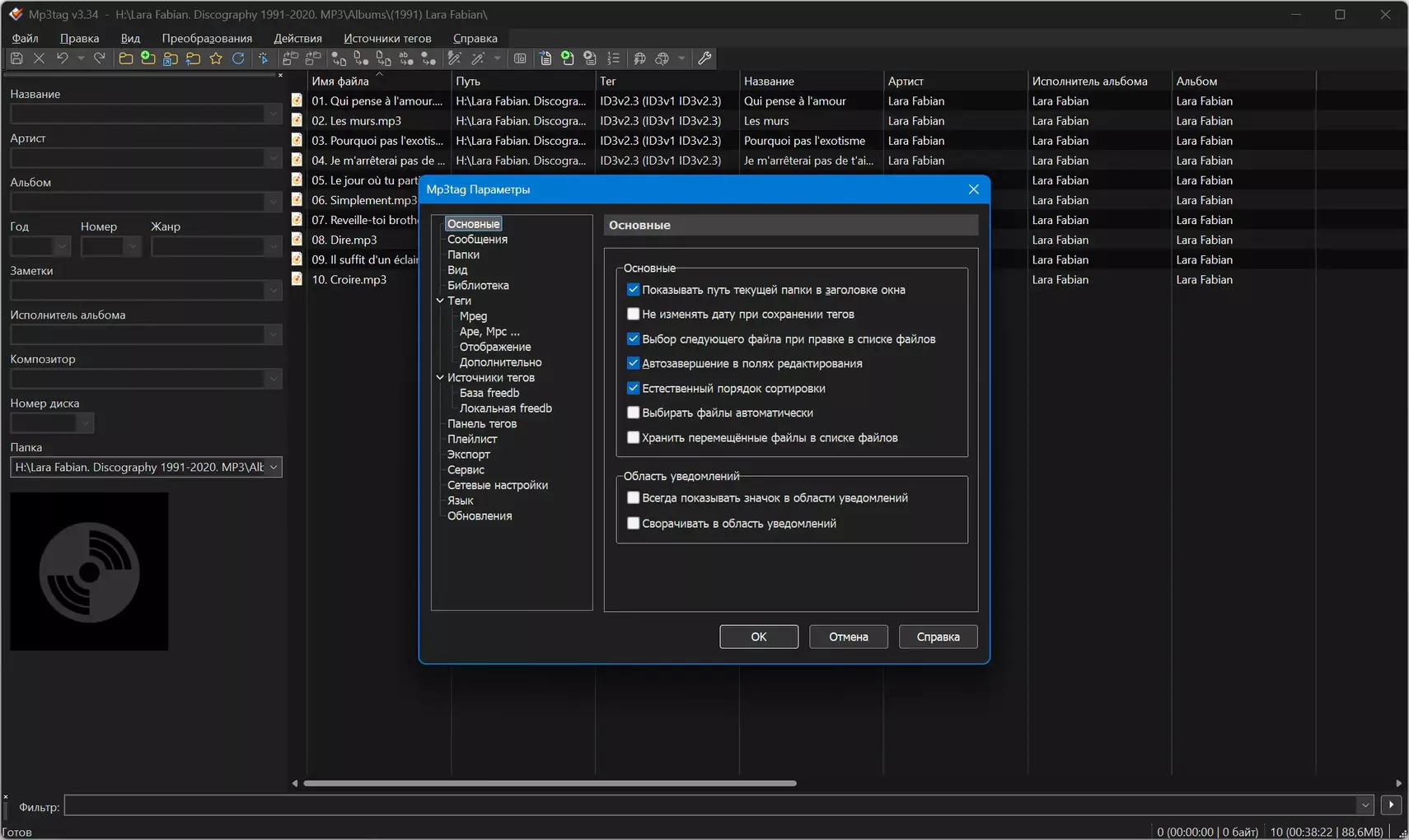1409x840 pixels.
Task: Click the 'Отмена' button
Action: [x=848, y=637]
